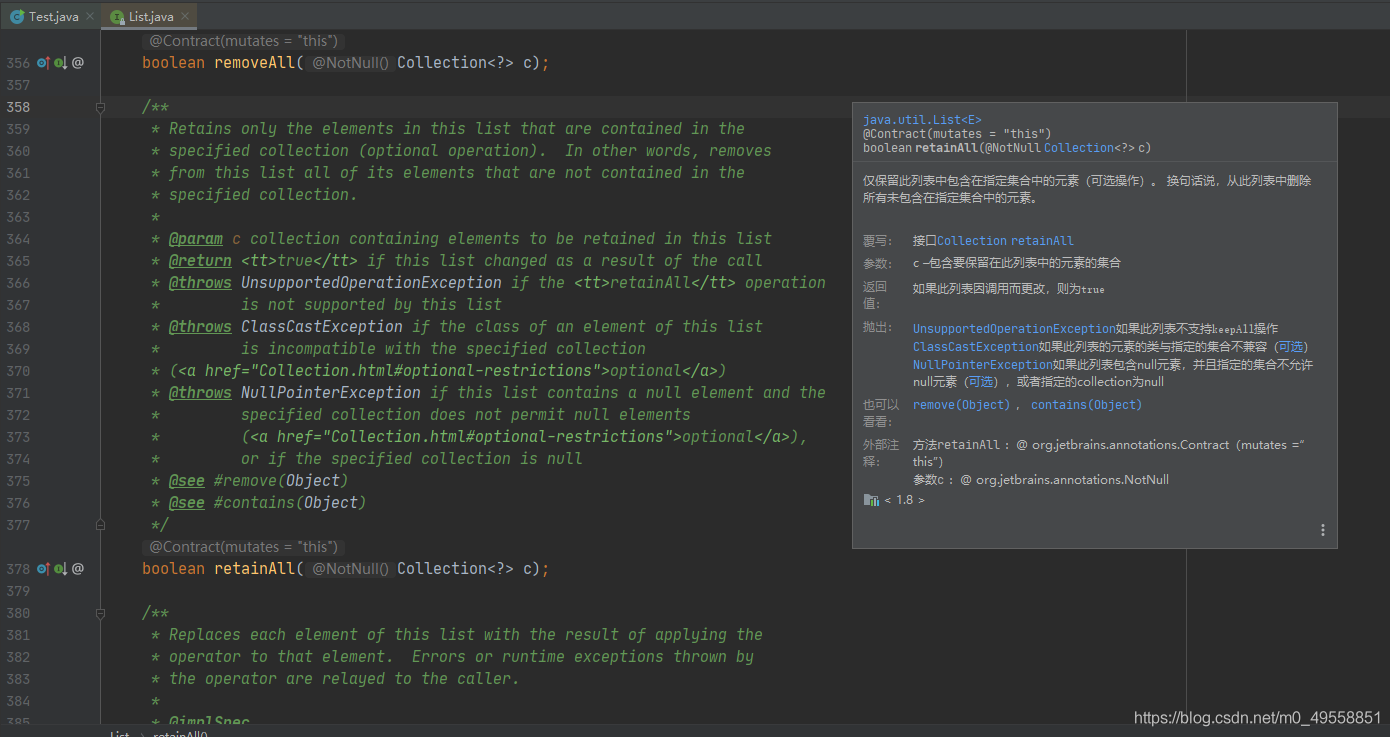Open NullPointerException link in the popup

coord(983,365)
